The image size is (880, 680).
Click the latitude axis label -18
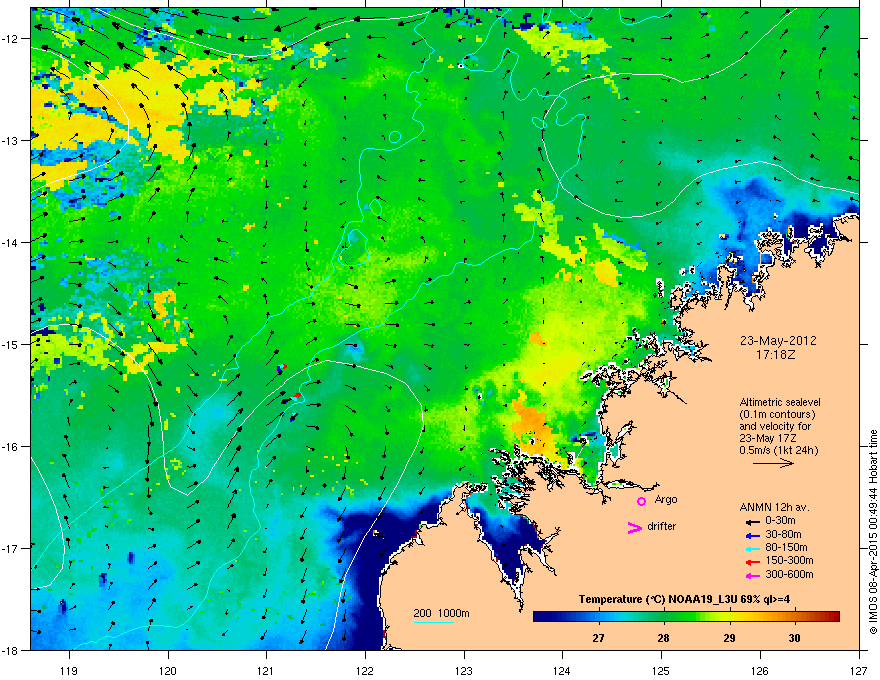pyautogui.click(x=11, y=650)
